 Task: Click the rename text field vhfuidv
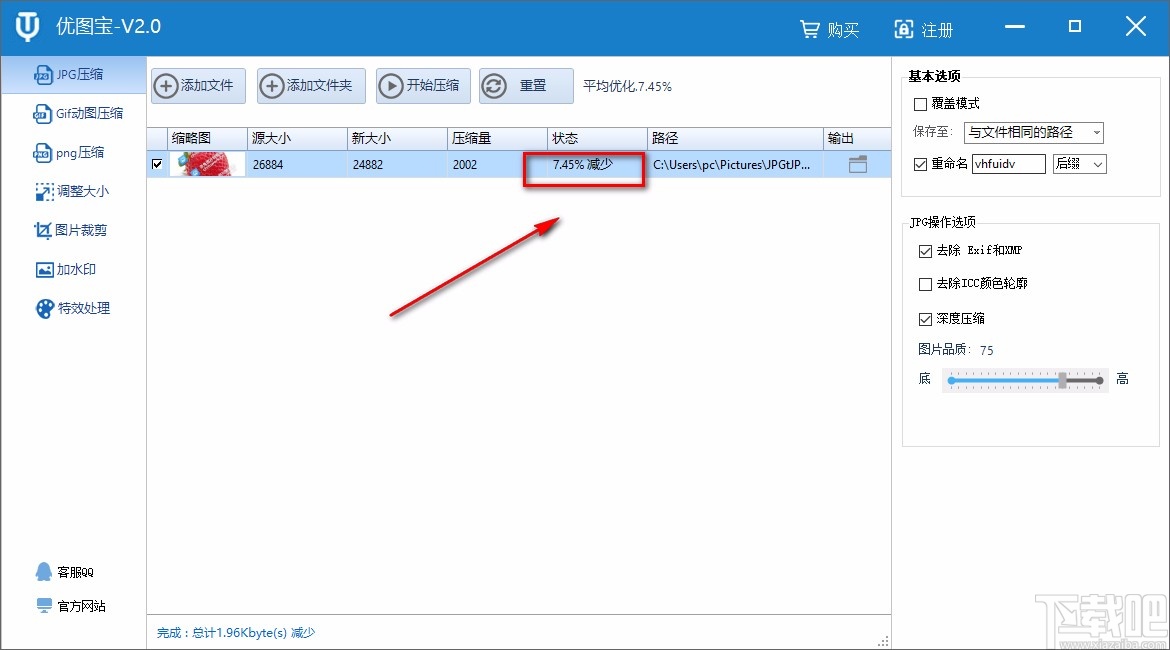pyautogui.click(x=1008, y=164)
